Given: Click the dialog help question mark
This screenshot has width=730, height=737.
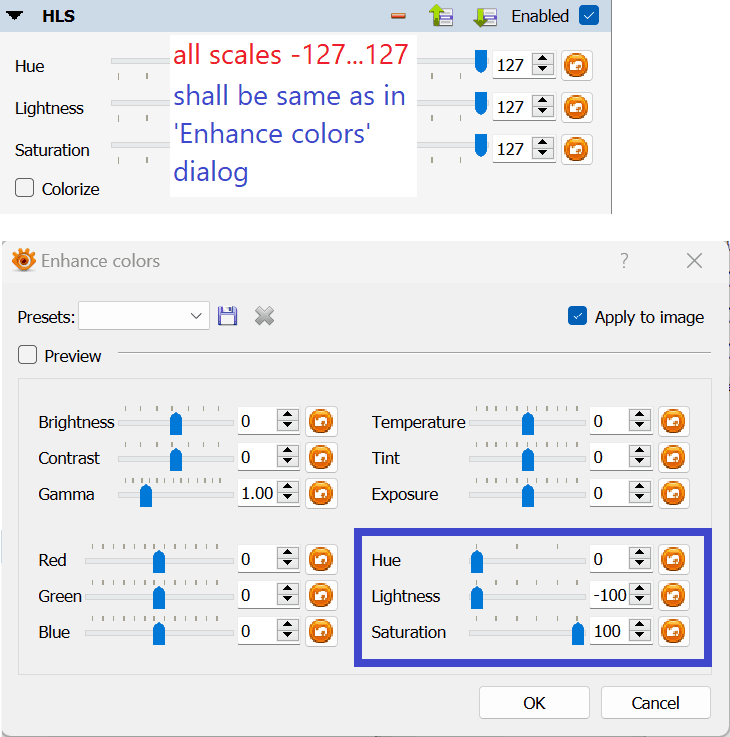Looking at the screenshot, I should [624, 261].
